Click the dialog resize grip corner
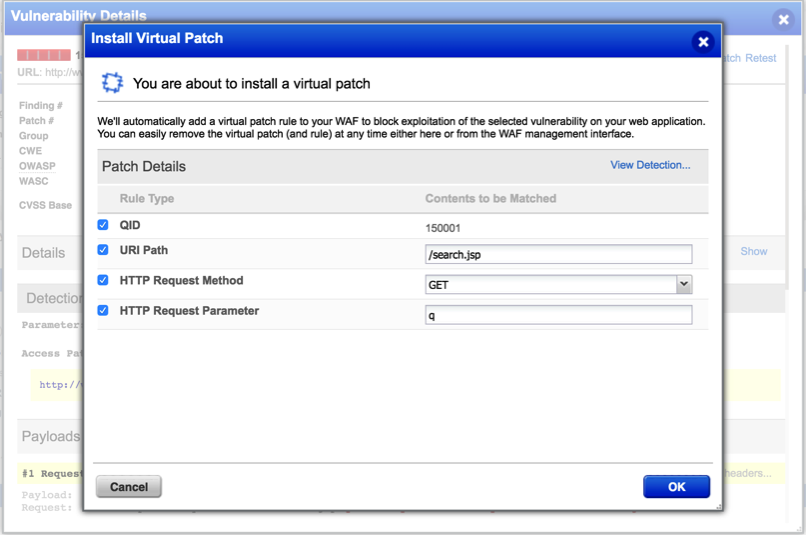 pyautogui.click(x=716, y=506)
